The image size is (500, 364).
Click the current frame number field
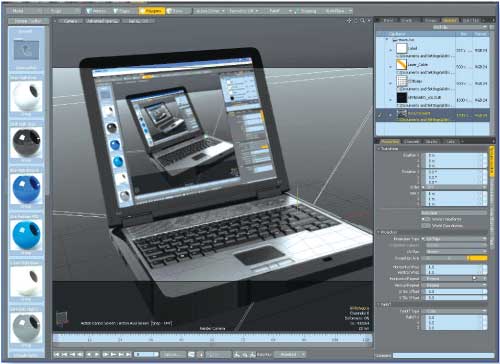[146, 355]
